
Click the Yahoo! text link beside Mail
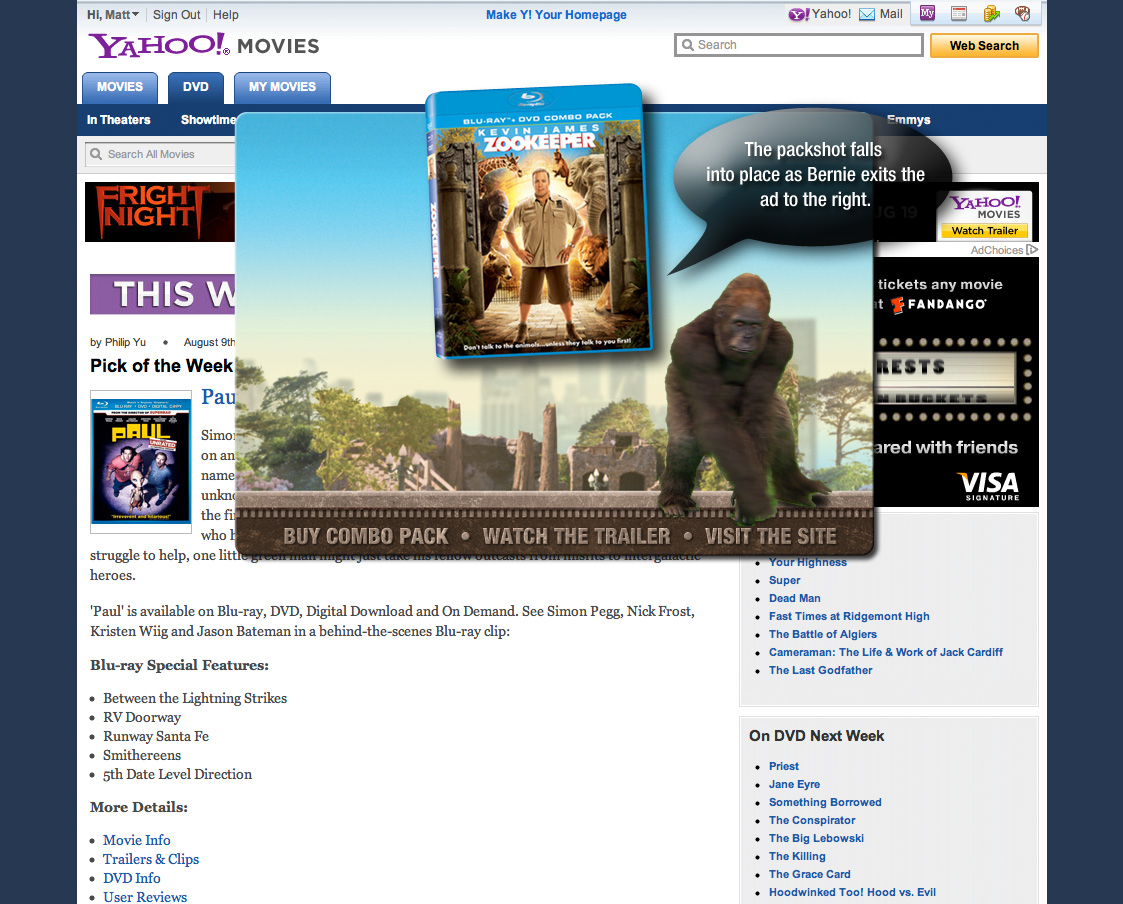click(832, 14)
